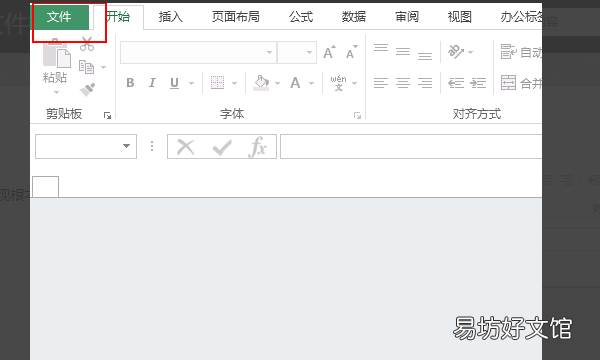Open the phonetic guide dropdown arrow
The height and width of the screenshot is (360, 600).
[354, 83]
